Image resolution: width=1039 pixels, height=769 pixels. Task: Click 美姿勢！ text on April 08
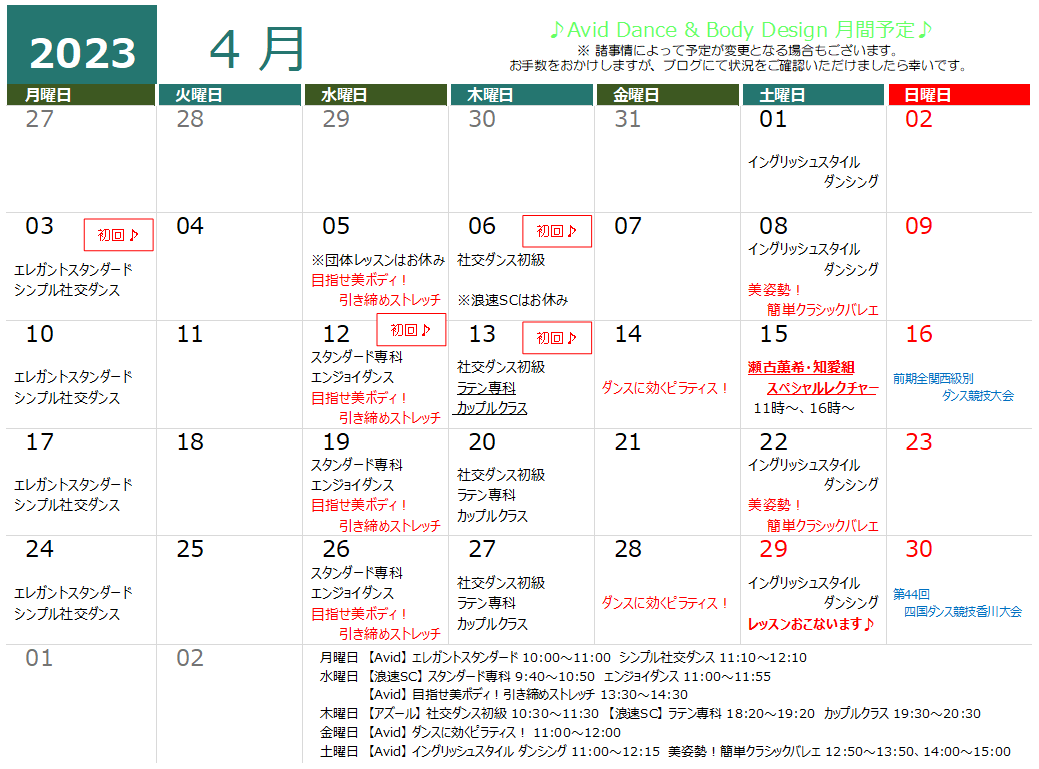[775, 290]
